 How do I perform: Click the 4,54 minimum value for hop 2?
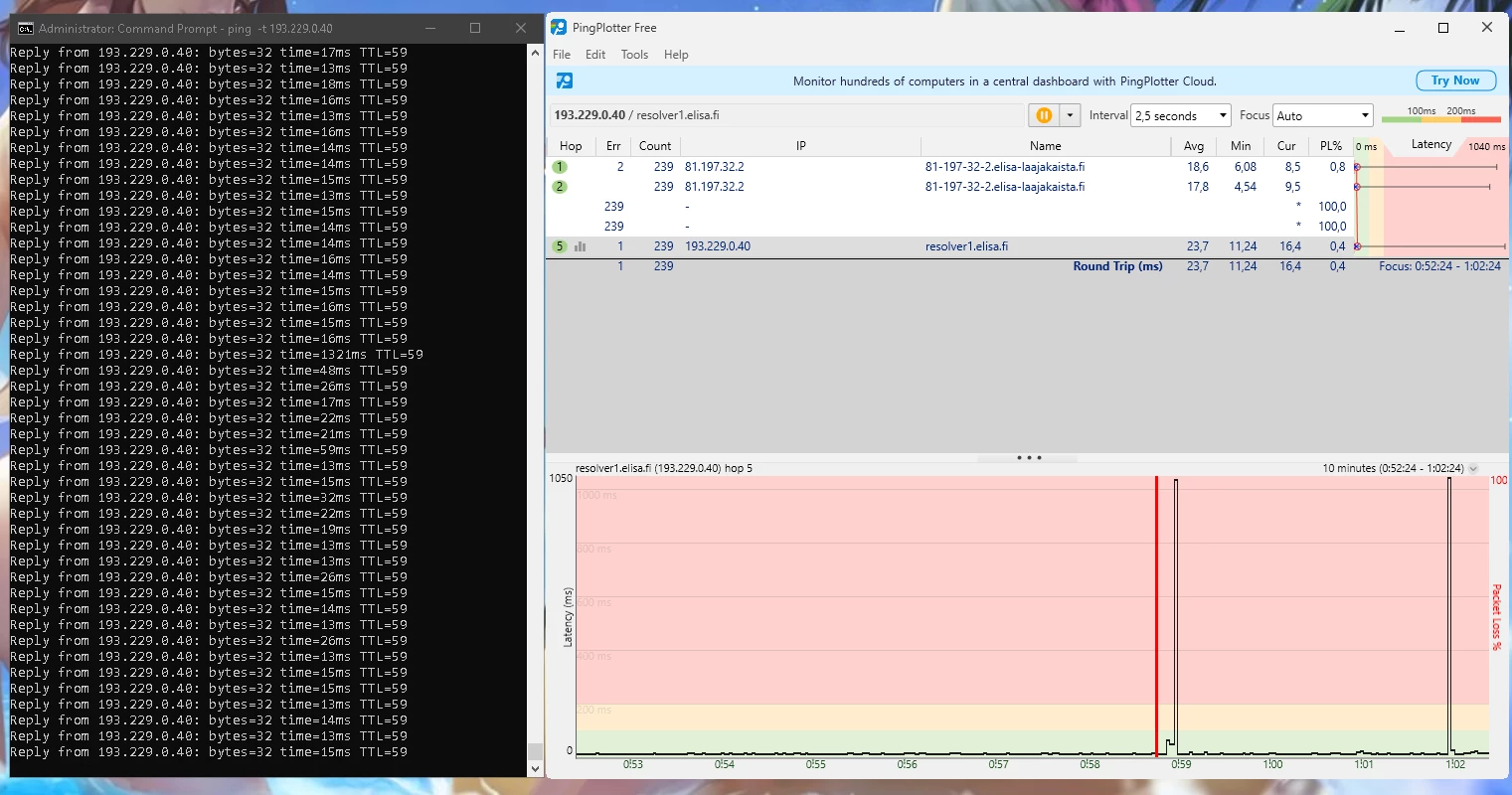click(x=1246, y=187)
